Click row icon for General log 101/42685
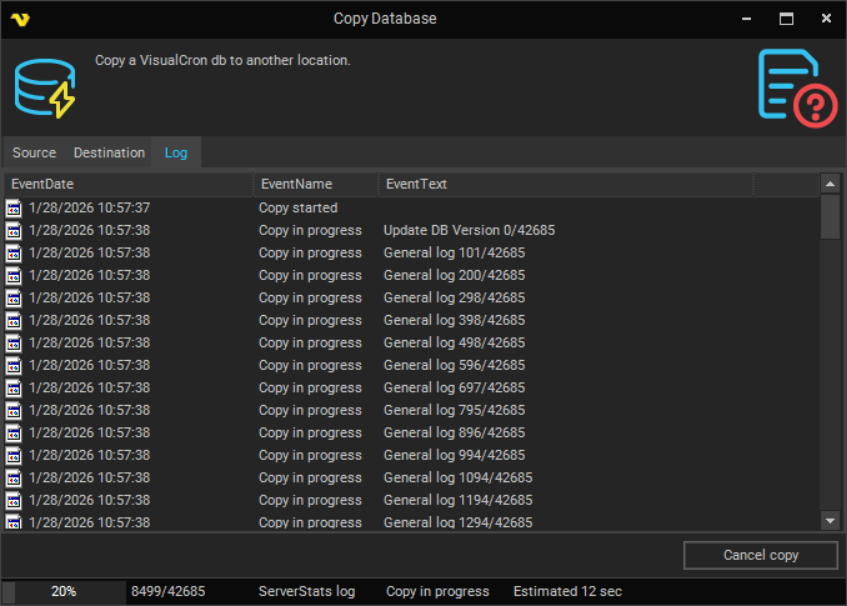 tap(14, 253)
